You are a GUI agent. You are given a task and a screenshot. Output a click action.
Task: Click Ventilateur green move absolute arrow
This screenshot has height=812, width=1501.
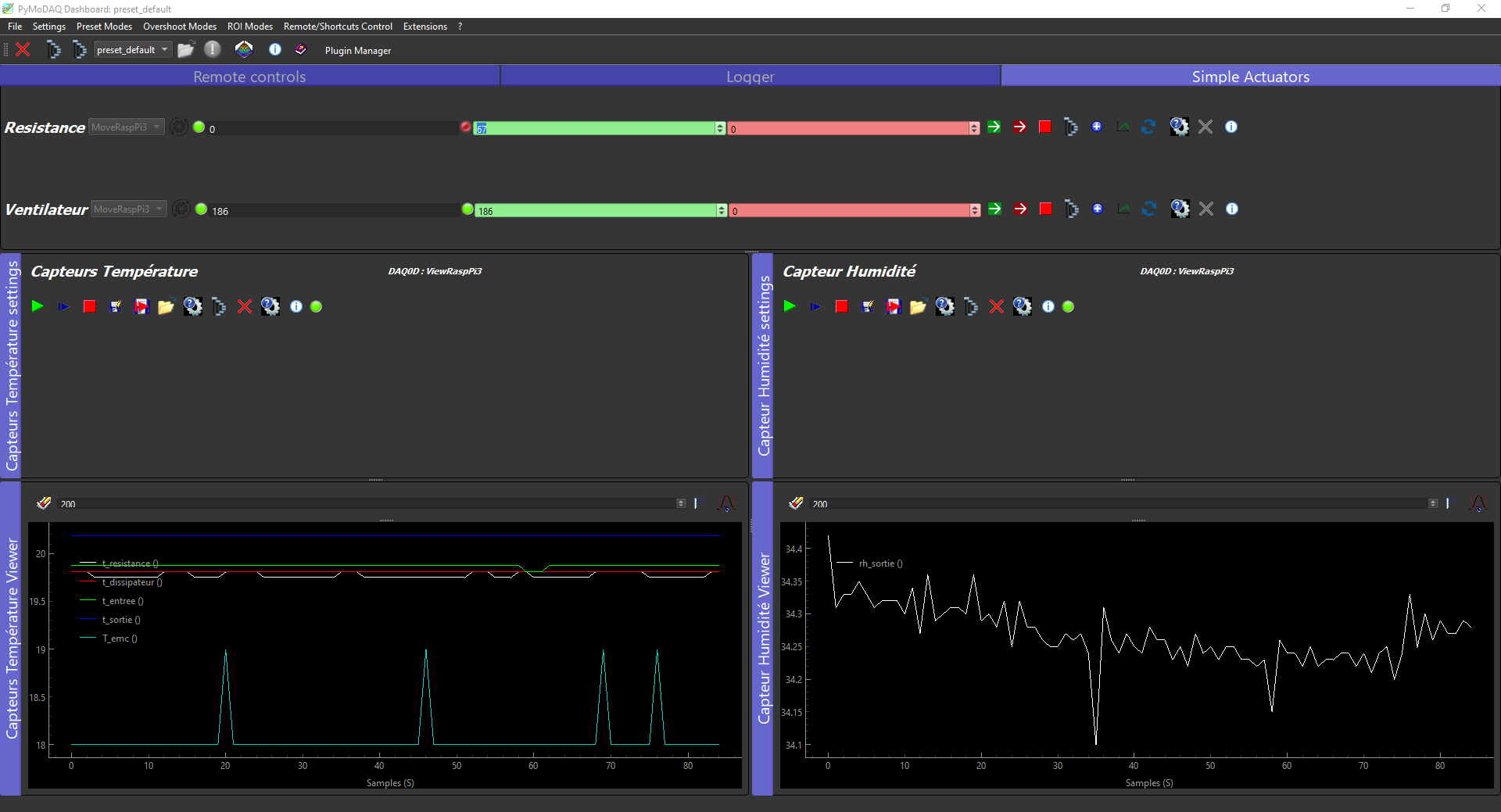click(x=994, y=209)
